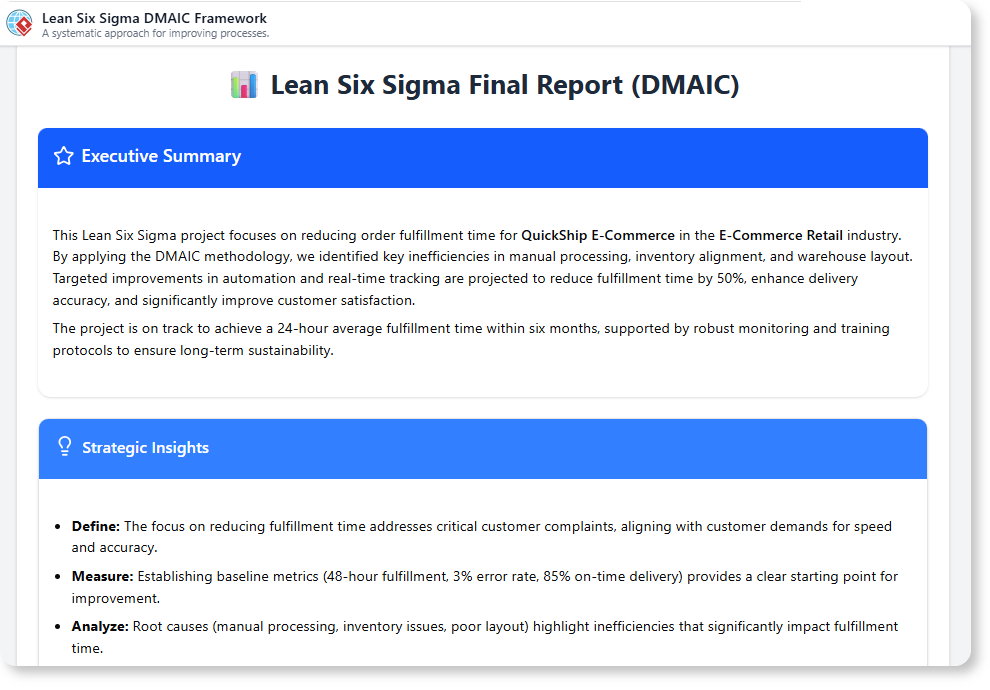
Task: Click the Define bullet point marker
Action: pyautogui.click(x=57, y=526)
